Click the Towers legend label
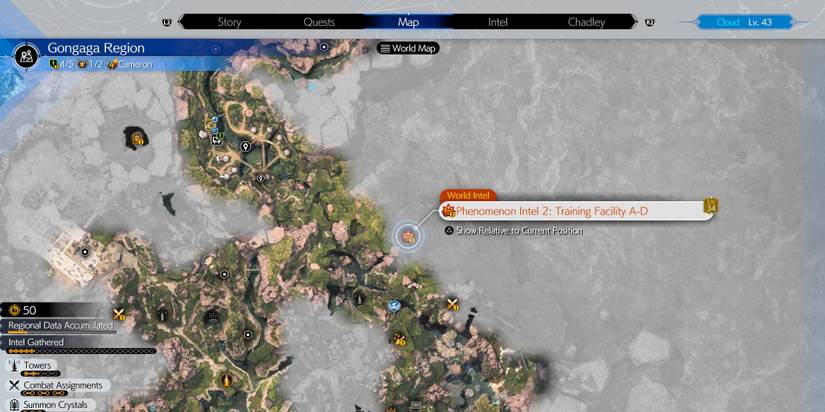The height and width of the screenshot is (412, 825). (37, 365)
